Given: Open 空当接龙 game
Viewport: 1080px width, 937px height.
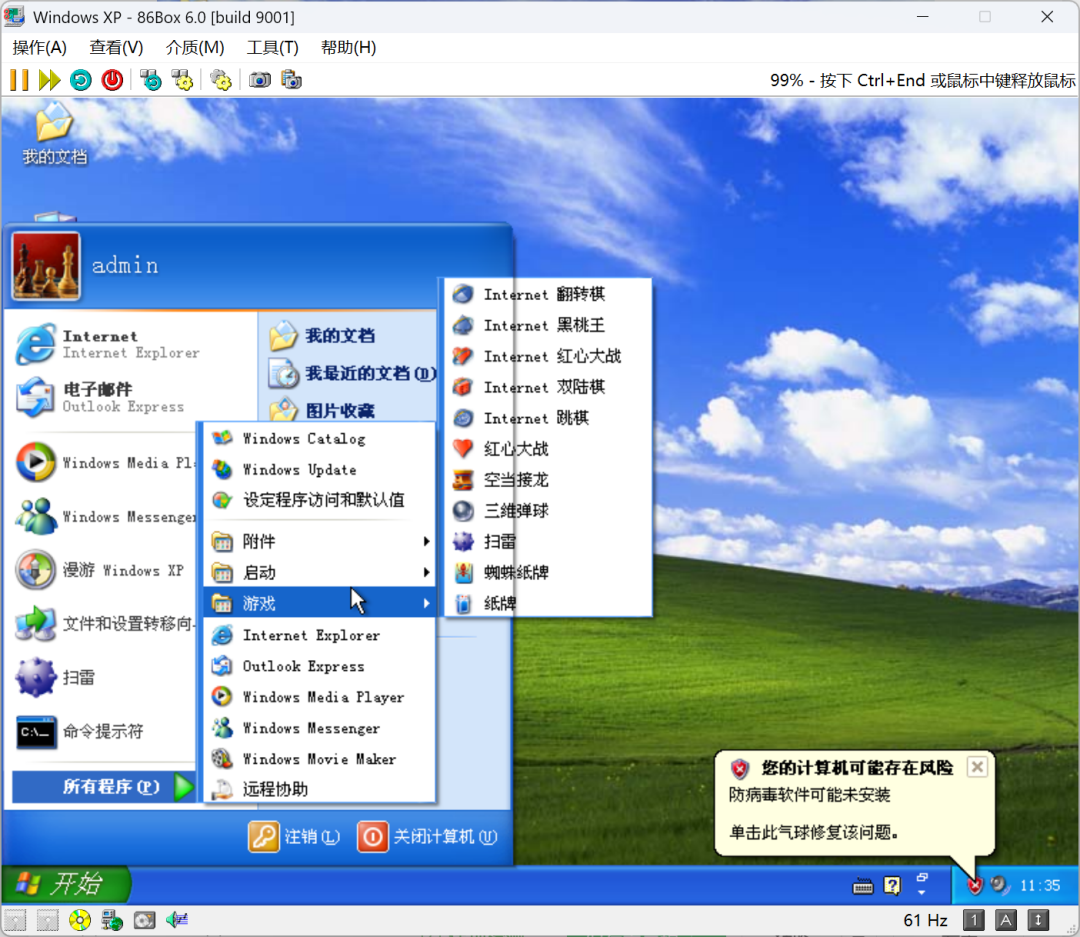Looking at the screenshot, I should pos(548,480).
